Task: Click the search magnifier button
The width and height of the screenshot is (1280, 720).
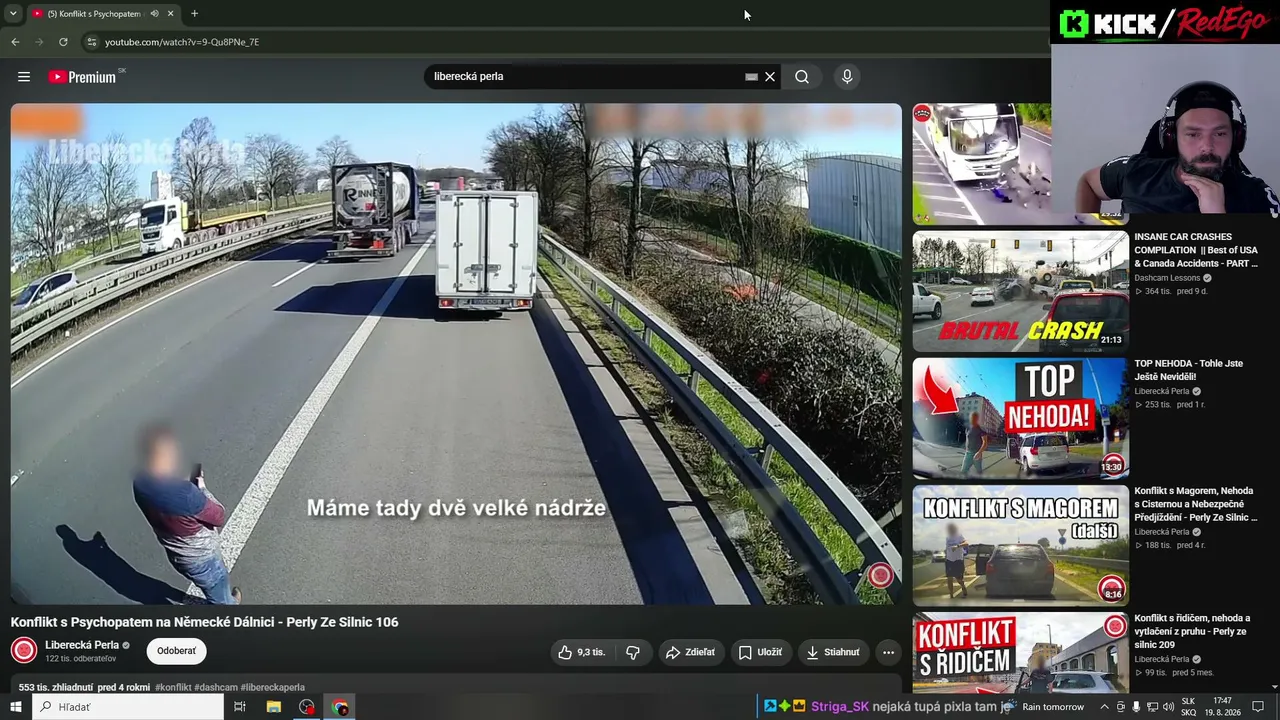Action: [x=802, y=77]
